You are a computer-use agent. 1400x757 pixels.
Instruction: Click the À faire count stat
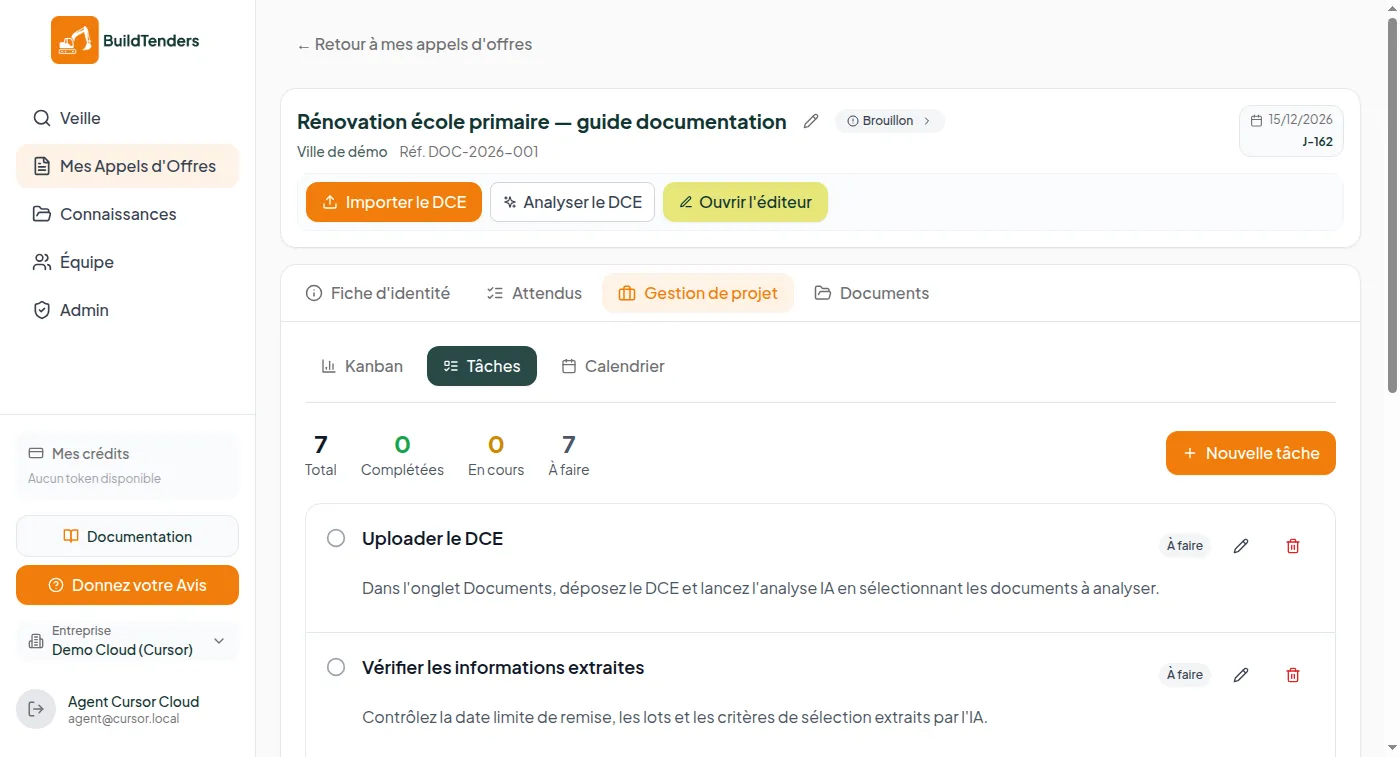click(x=569, y=455)
